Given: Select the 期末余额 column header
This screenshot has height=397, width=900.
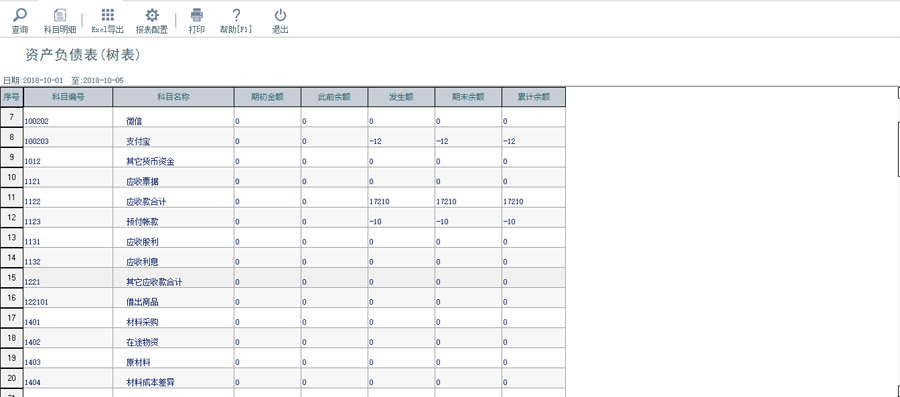Looking at the screenshot, I should (x=468, y=97).
